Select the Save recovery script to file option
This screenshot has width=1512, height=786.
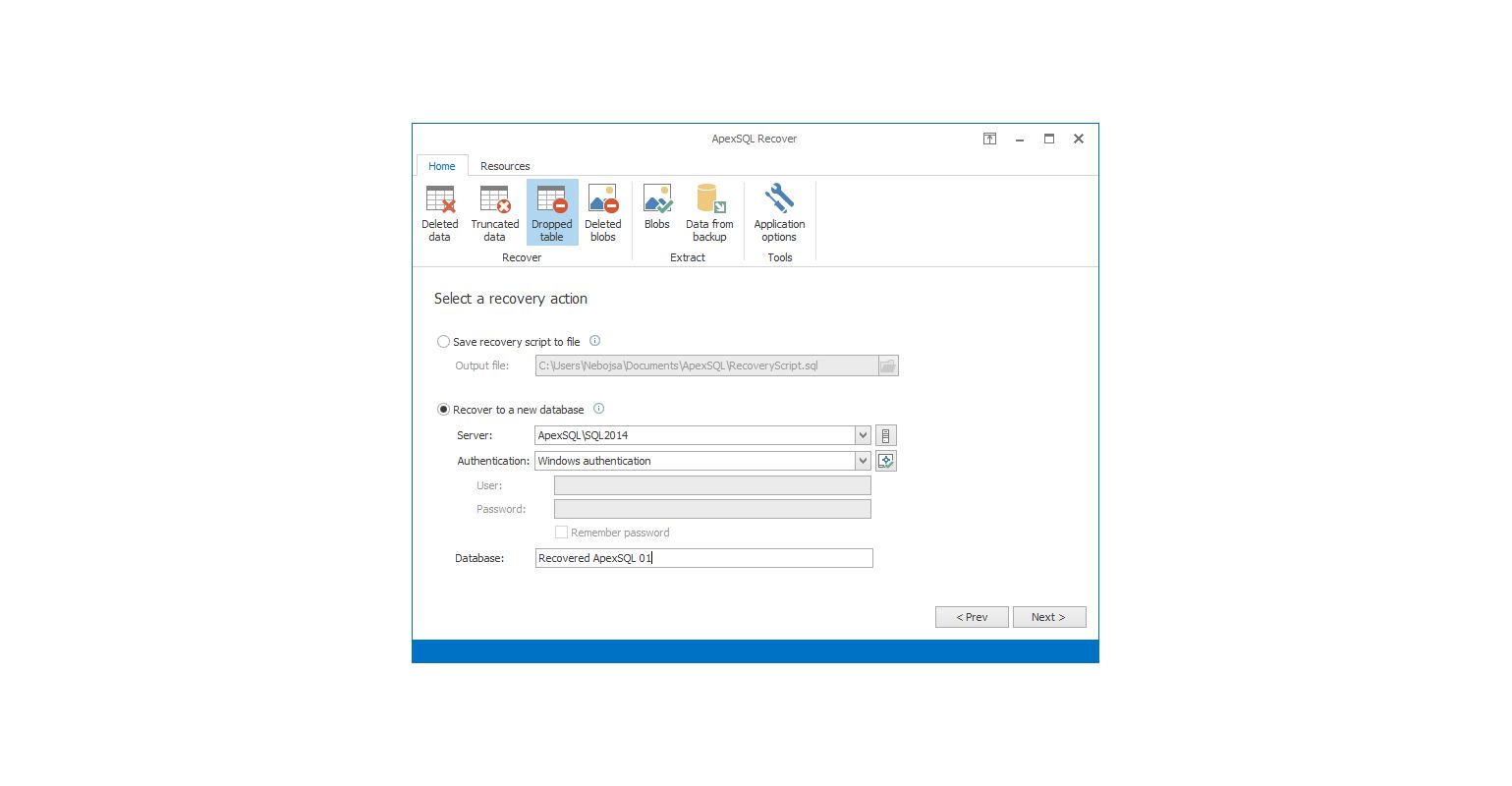[444, 341]
